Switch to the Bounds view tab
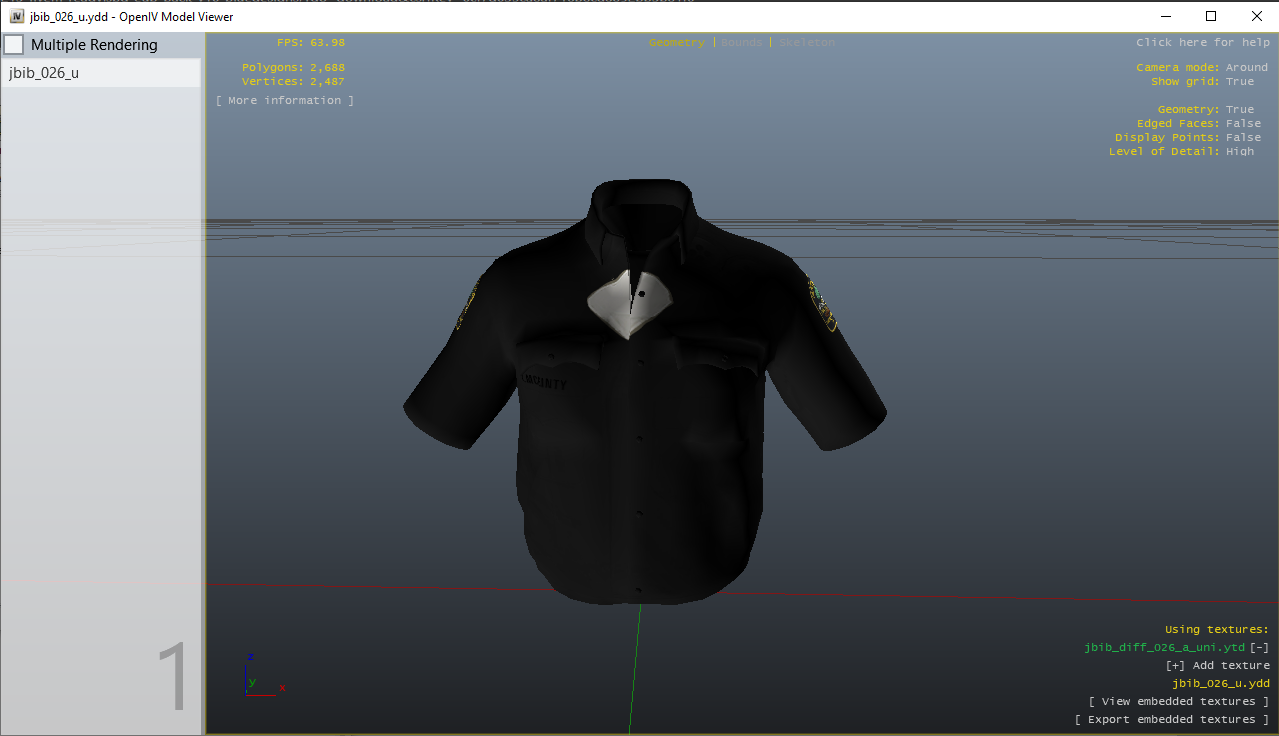Viewport: 1279px width, 736px height. tap(742, 43)
